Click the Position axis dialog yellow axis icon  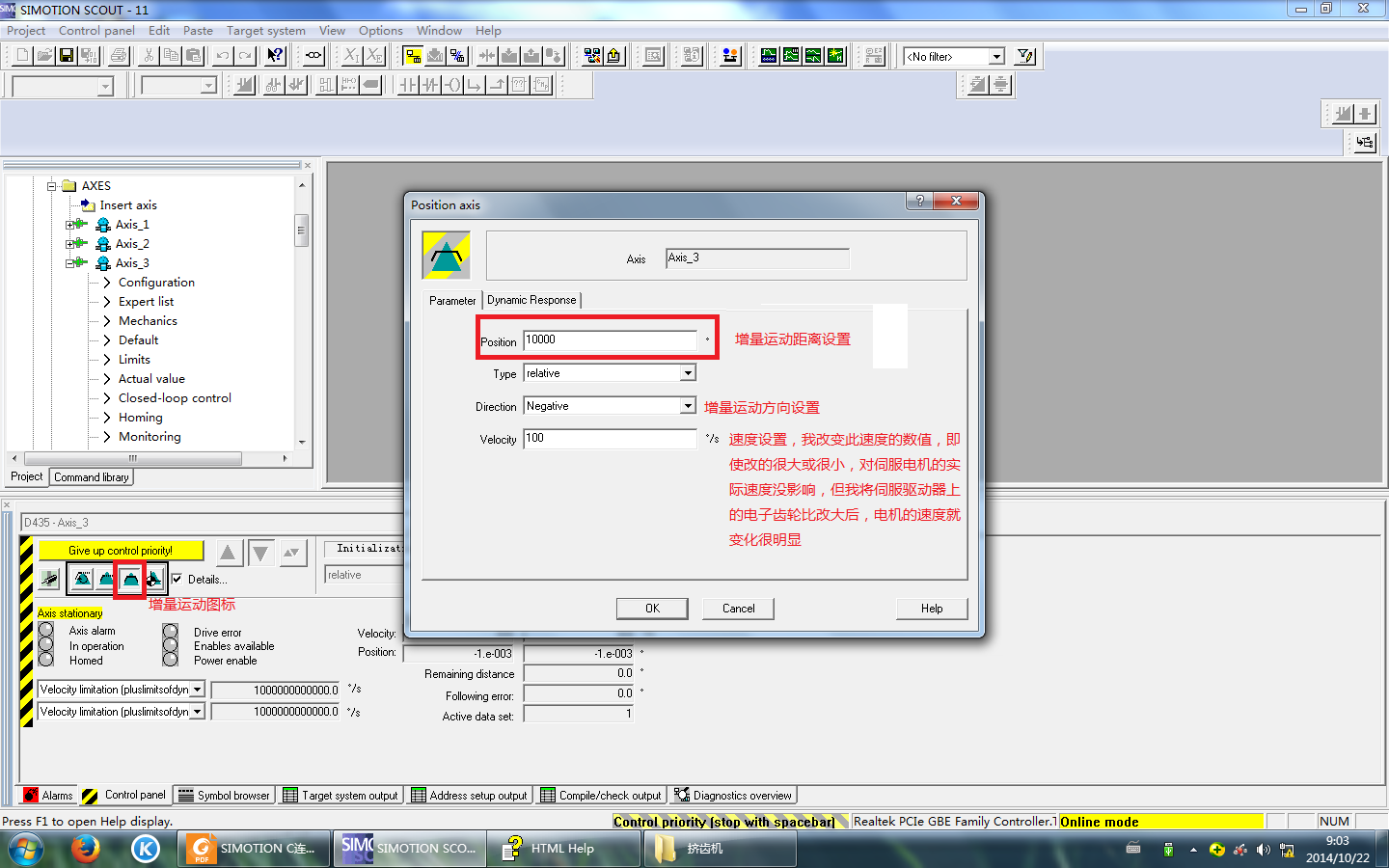(x=447, y=256)
